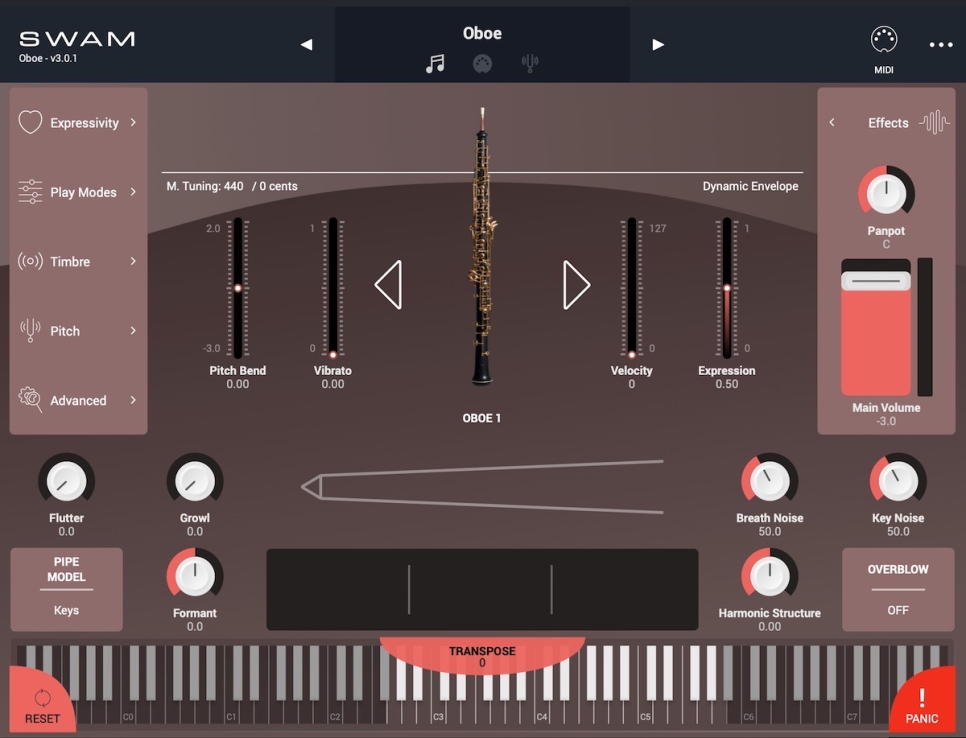Click the OBOE 1 instrument label
This screenshot has height=738, width=966.
pos(482,418)
